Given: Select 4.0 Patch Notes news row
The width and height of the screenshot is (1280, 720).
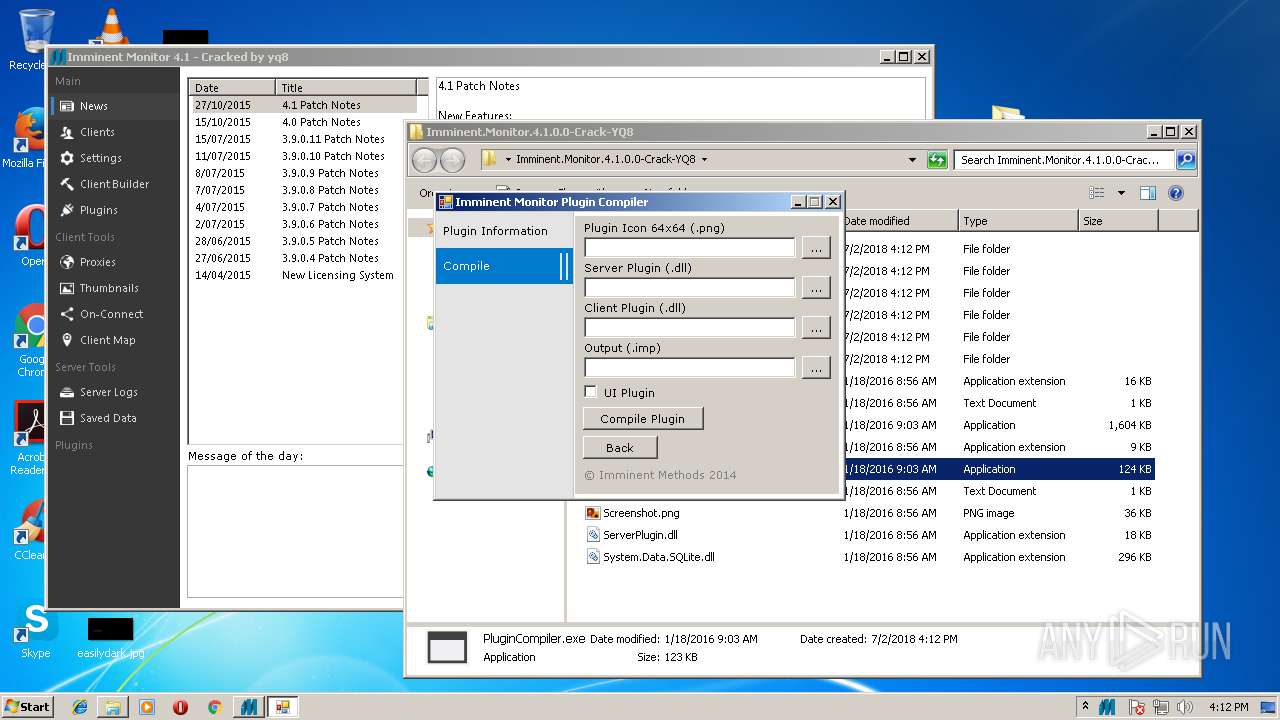Looking at the screenshot, I should [304, 122].
